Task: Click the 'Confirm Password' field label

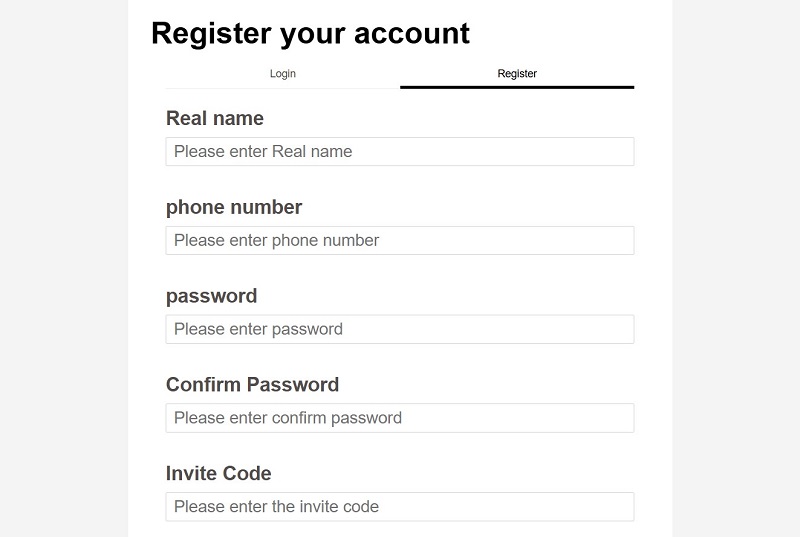Action: [x=252, y=384]
